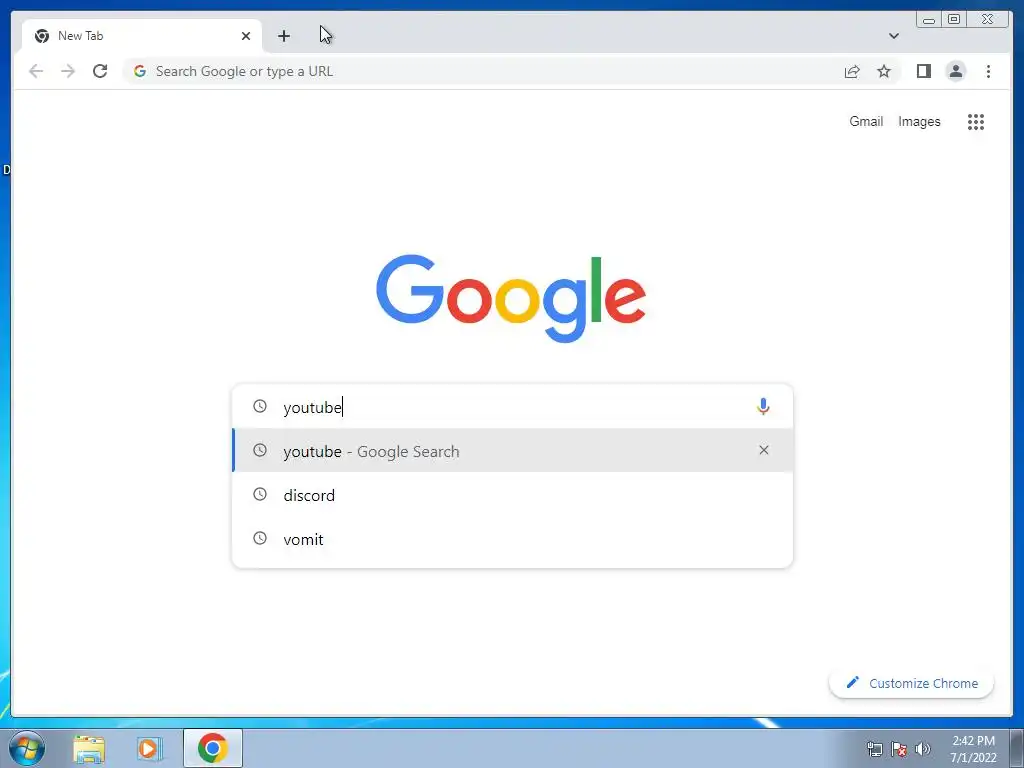Reload the page
Viewport: 1024px width, 768px height.
click(100, 71)
